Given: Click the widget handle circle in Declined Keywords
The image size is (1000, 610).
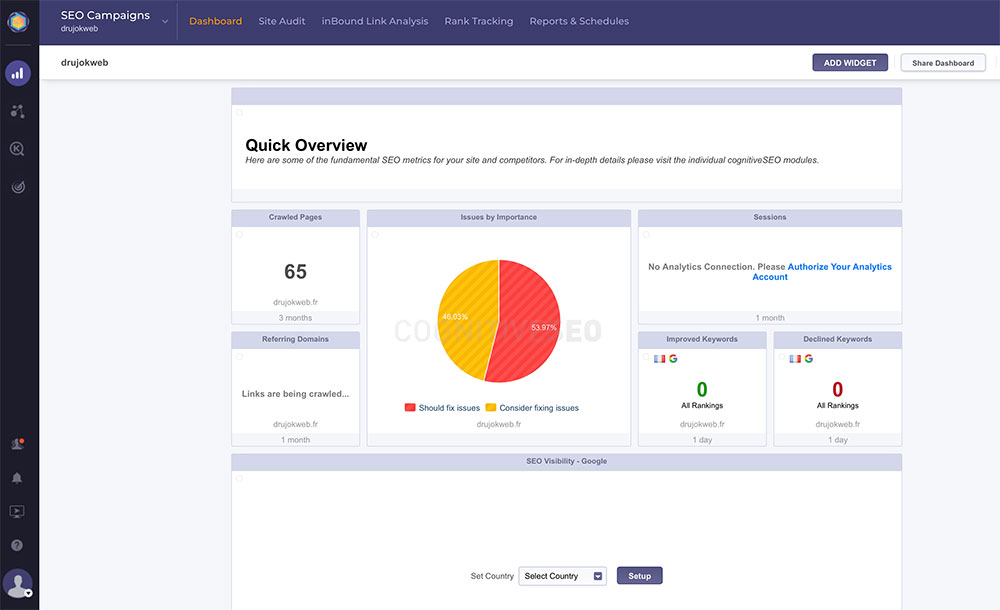Looking at the screenshot, I should click(x=782, y=357).
